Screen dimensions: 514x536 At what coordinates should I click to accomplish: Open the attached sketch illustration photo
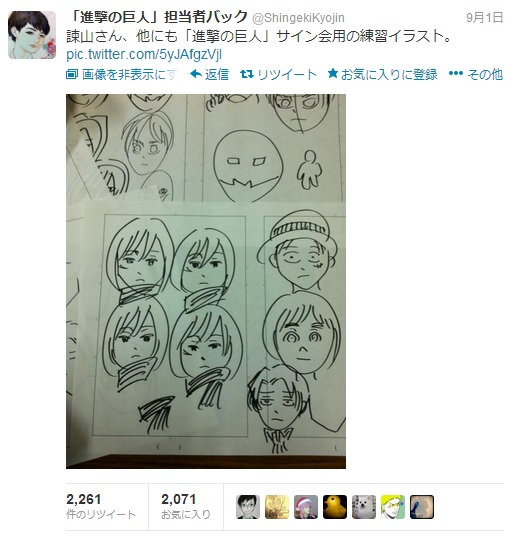coord(206,281)
